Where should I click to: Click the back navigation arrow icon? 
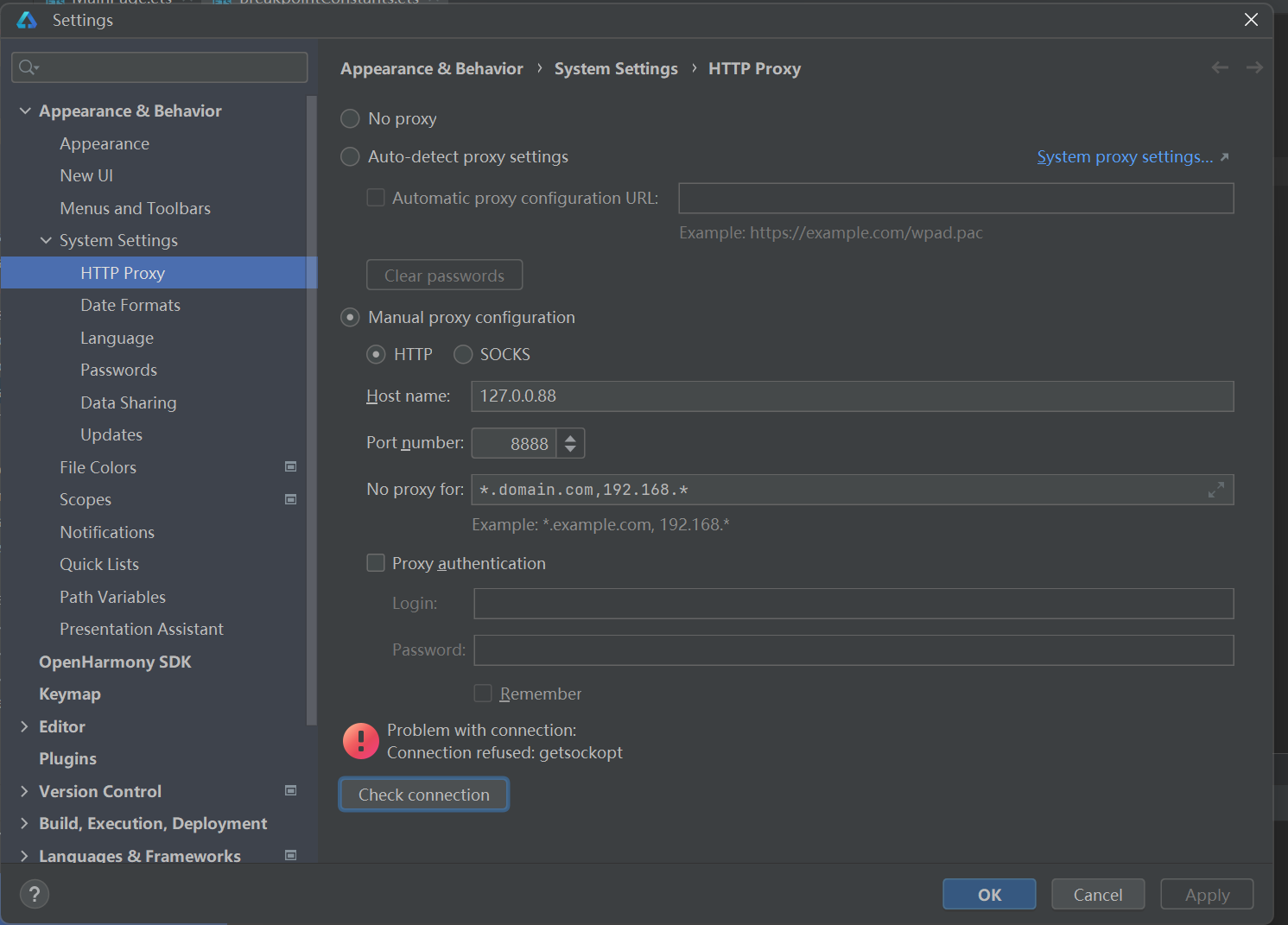coord(1219,67)
